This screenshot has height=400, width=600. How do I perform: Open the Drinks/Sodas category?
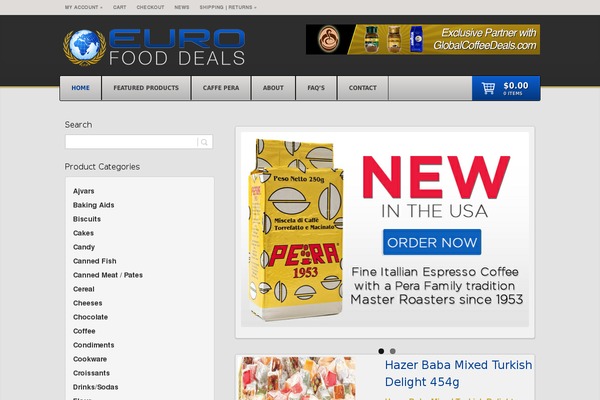click(x=95, y=387)
